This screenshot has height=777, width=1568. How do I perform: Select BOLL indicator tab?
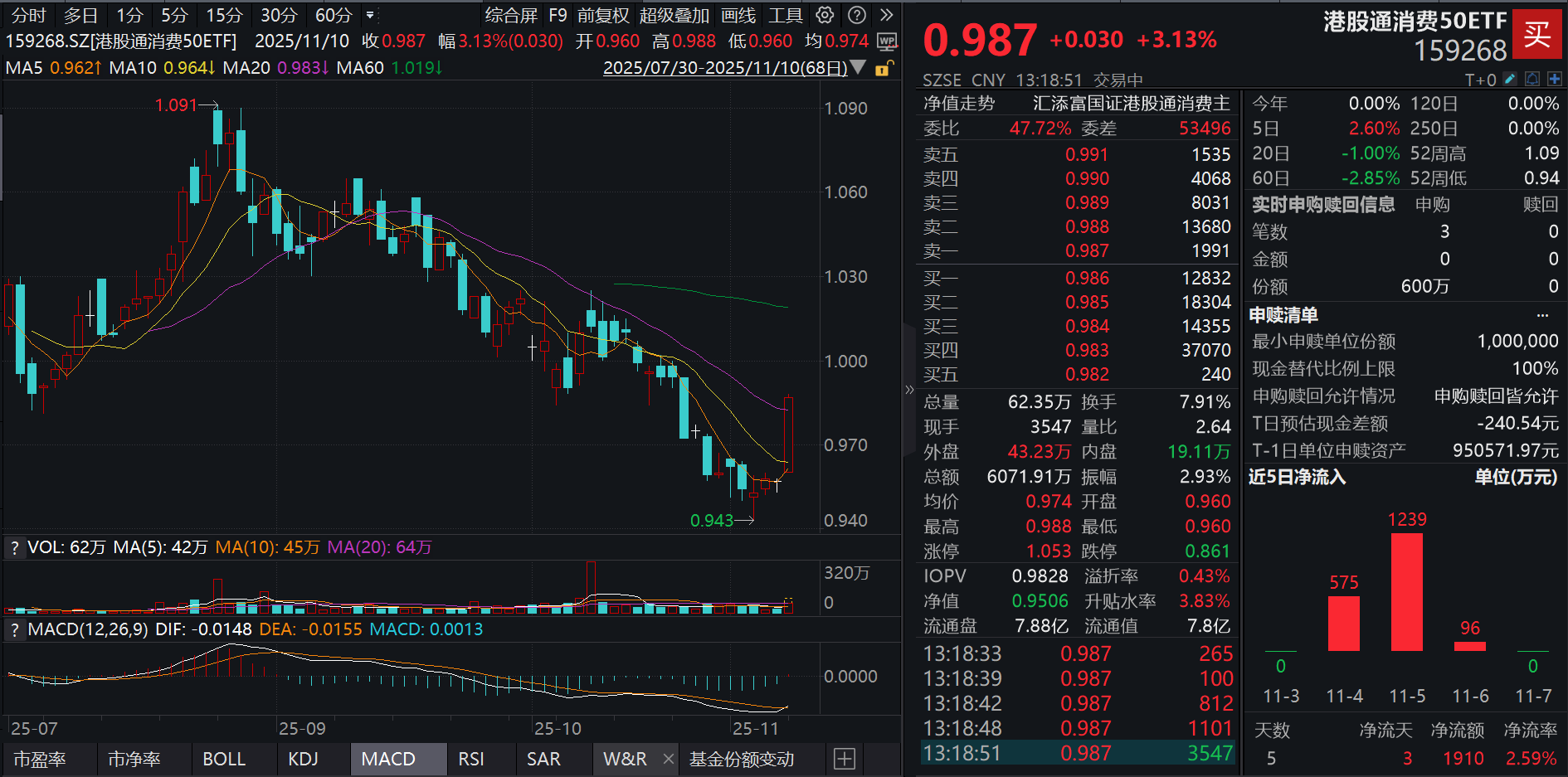point(224,759)
